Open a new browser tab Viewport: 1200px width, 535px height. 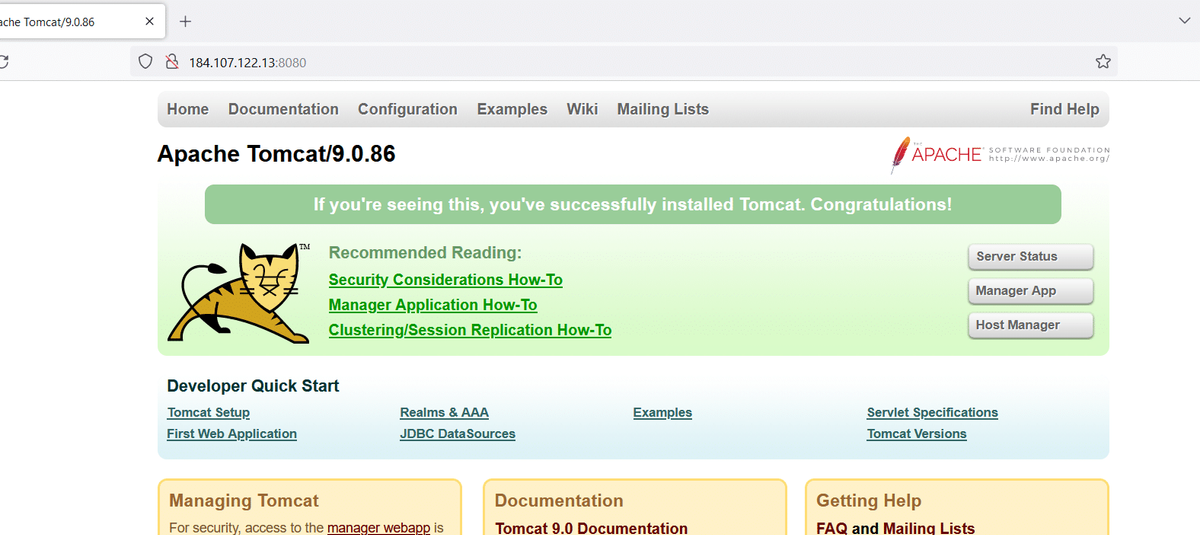coord(186,21)
